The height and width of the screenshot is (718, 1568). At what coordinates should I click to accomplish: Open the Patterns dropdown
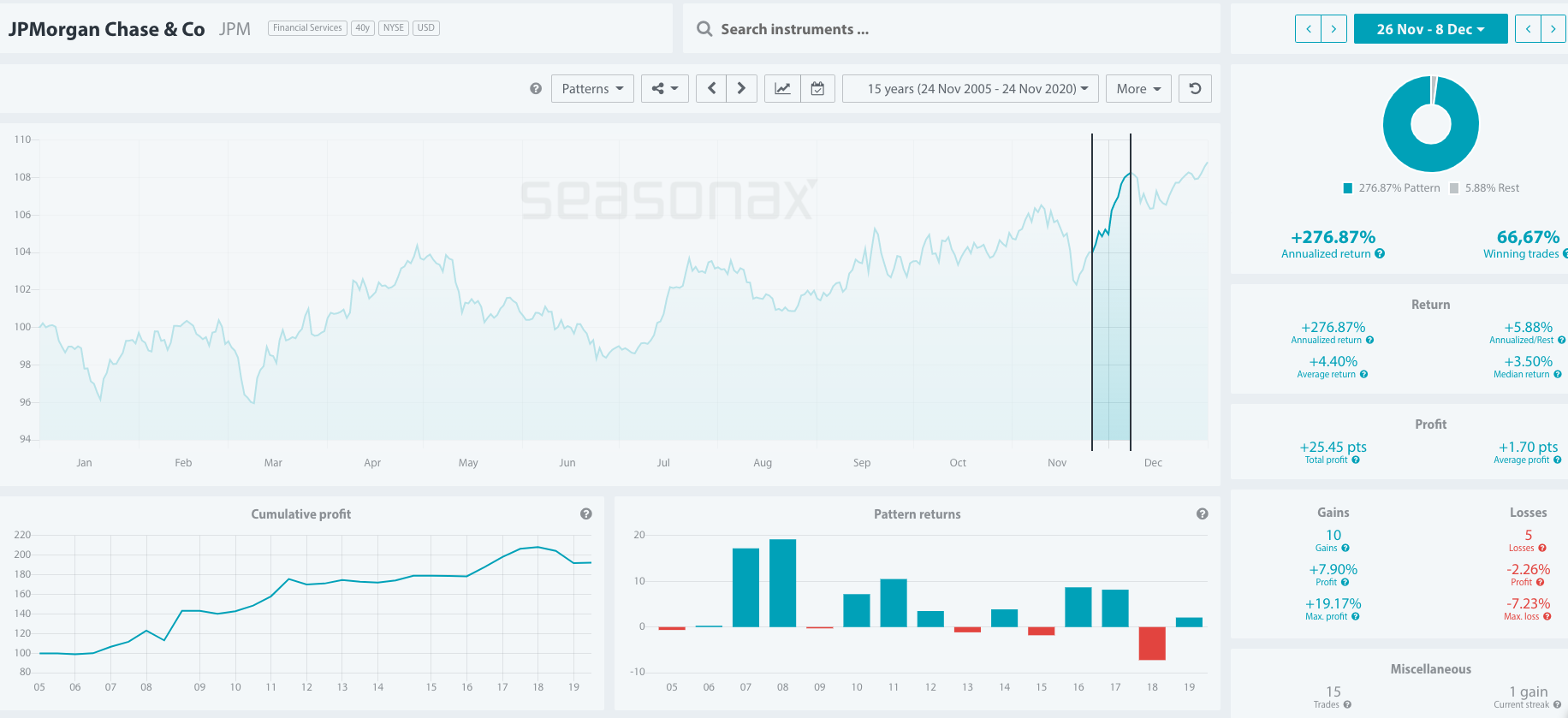coord(593,88)
